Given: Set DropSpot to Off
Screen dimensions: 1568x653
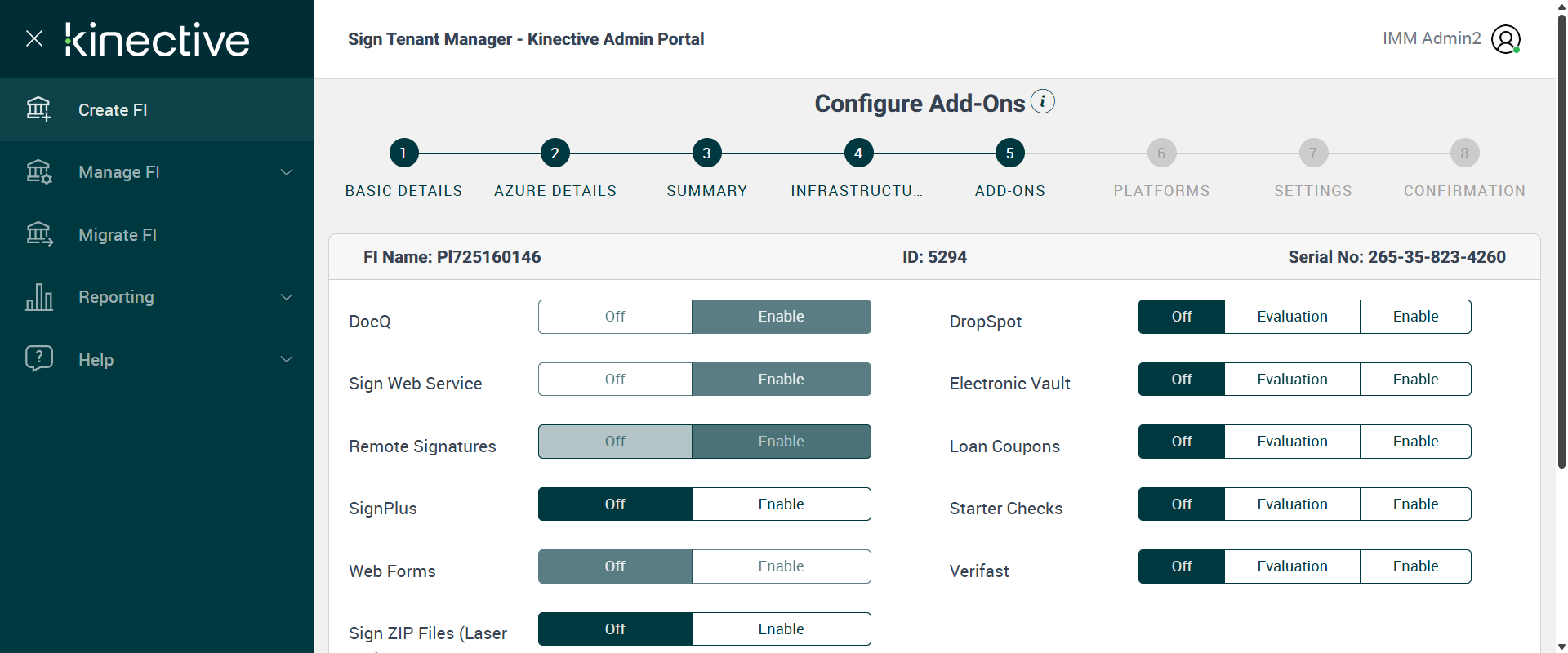Looking at the screenshot, I should 1182,317.
